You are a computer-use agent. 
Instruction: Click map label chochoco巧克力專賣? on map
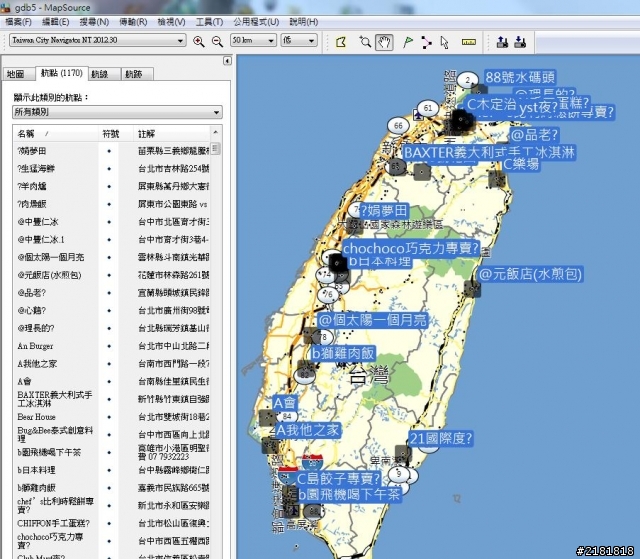click(410, 248)
